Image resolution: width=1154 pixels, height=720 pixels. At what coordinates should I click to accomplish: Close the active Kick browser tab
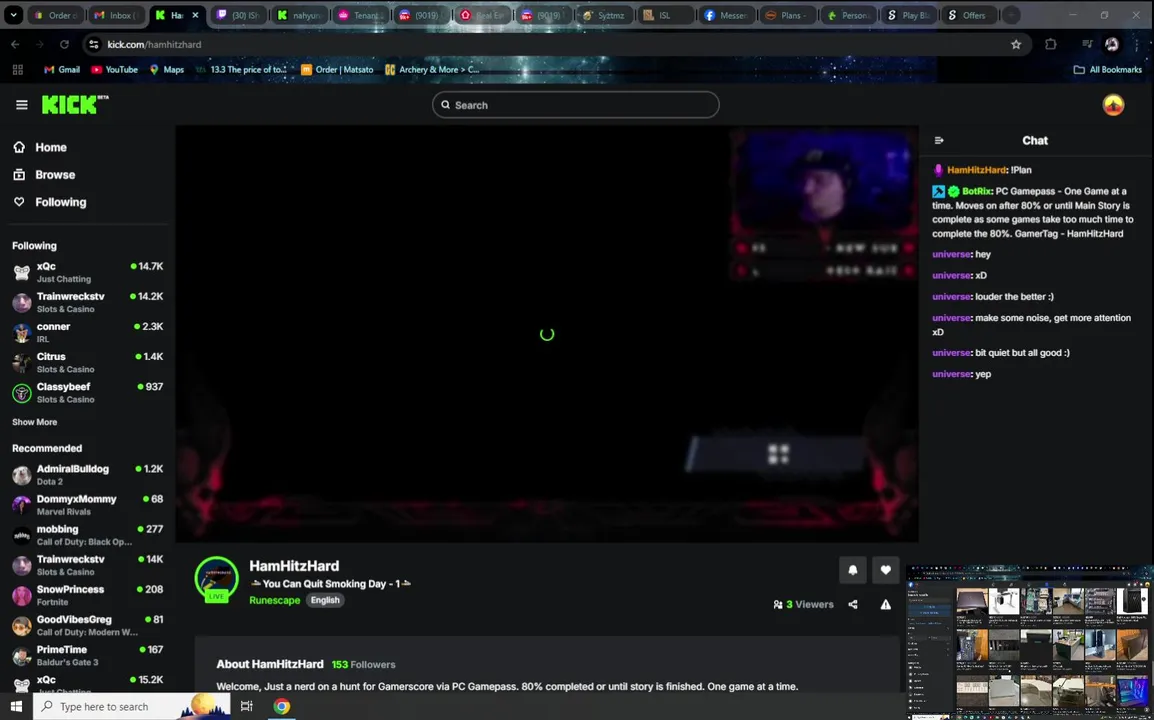click(x=195, y=15)
